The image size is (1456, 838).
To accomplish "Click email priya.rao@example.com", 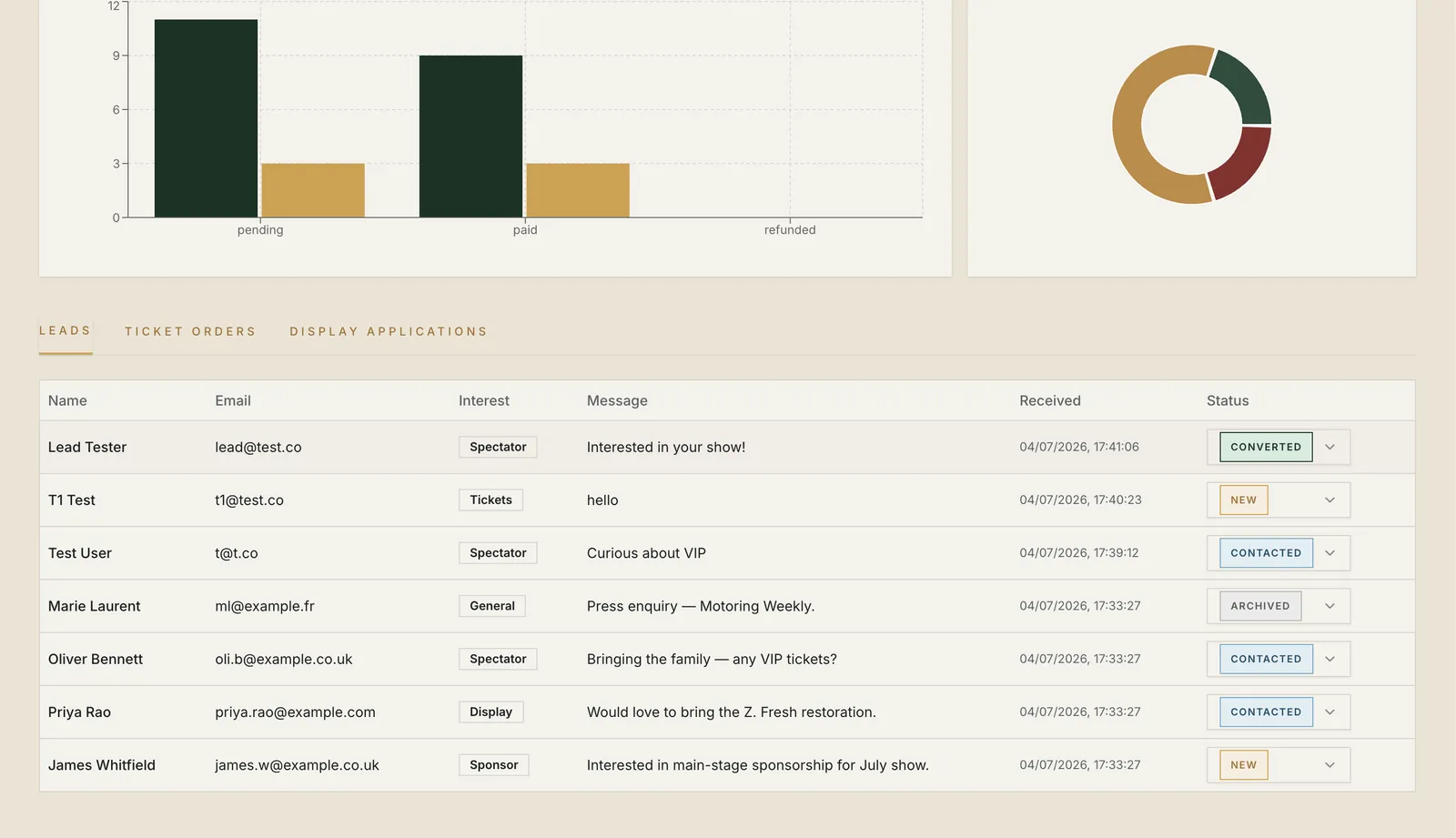I will click(x=295, y=712).
